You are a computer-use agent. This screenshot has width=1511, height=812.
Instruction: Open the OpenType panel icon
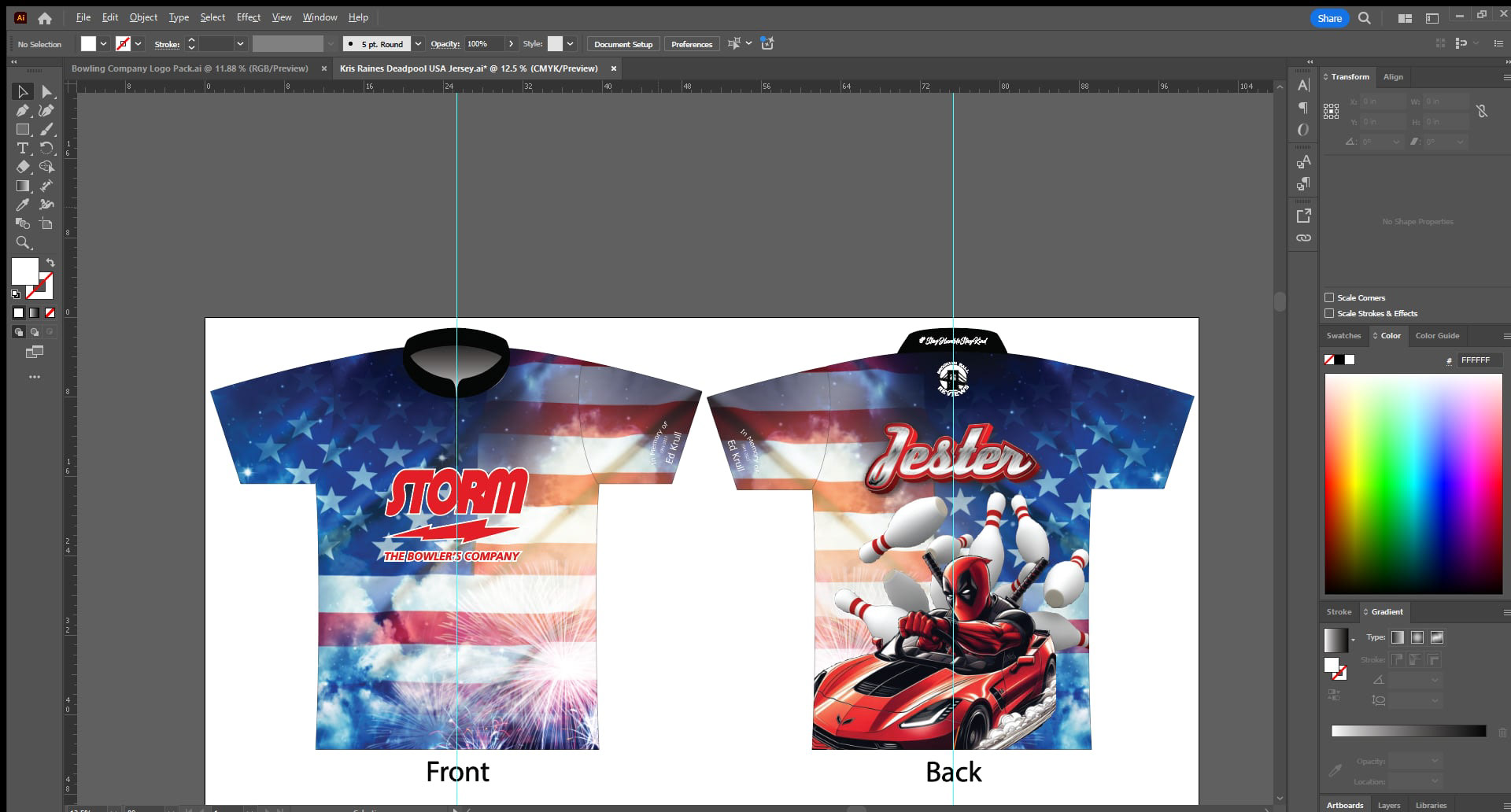(1303, 130)
